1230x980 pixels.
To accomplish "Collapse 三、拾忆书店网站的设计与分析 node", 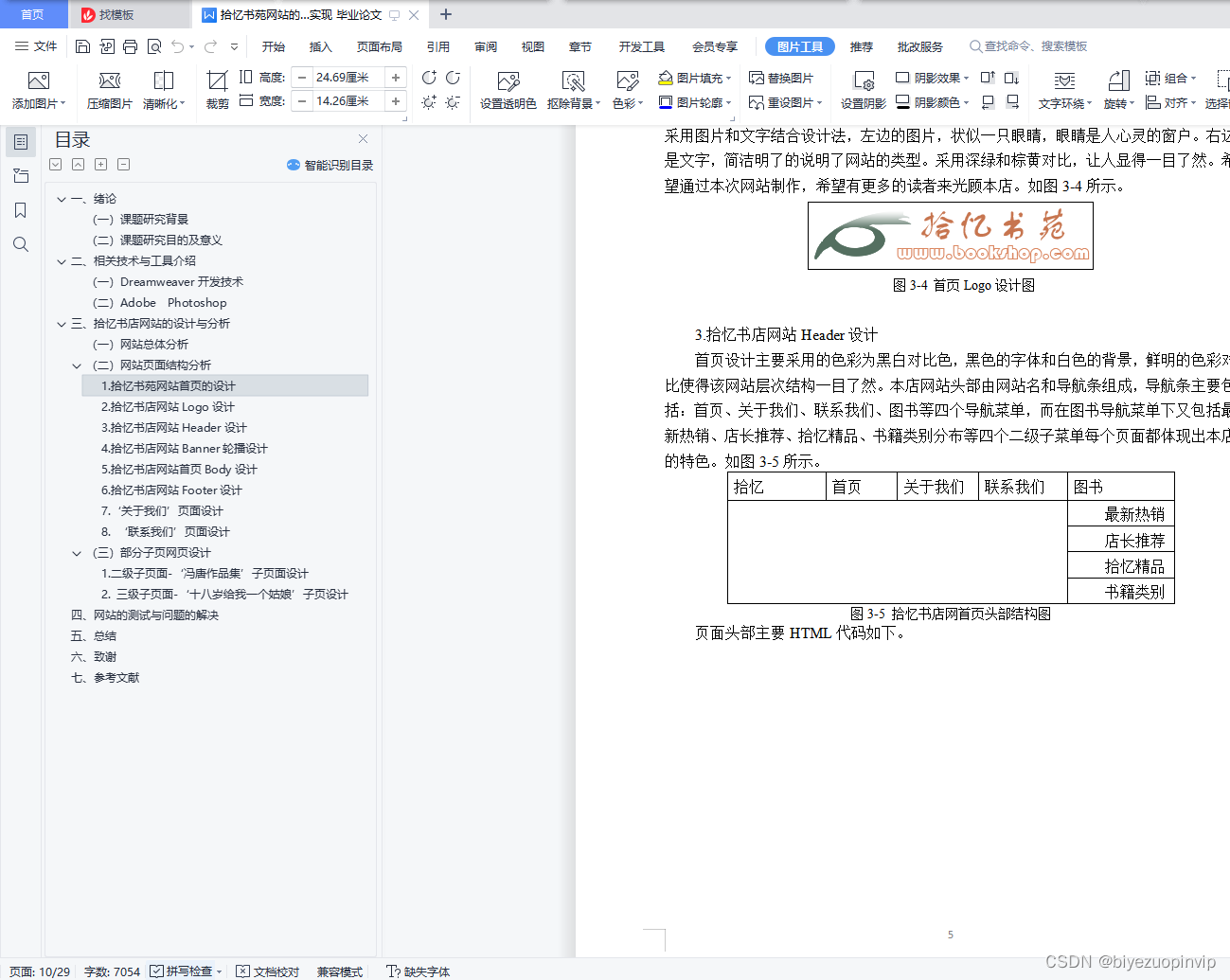I will click(62, 324).
